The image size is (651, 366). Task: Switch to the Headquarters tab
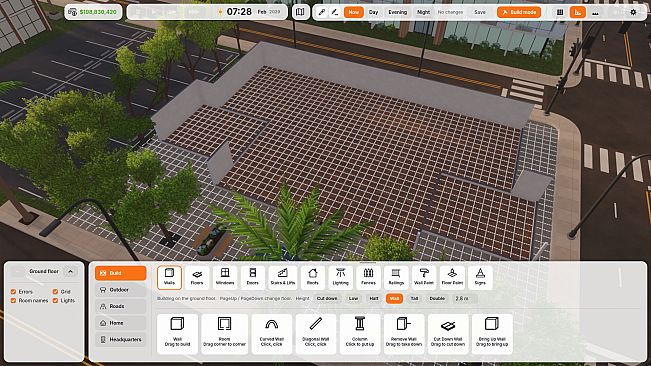pos(120,339)
